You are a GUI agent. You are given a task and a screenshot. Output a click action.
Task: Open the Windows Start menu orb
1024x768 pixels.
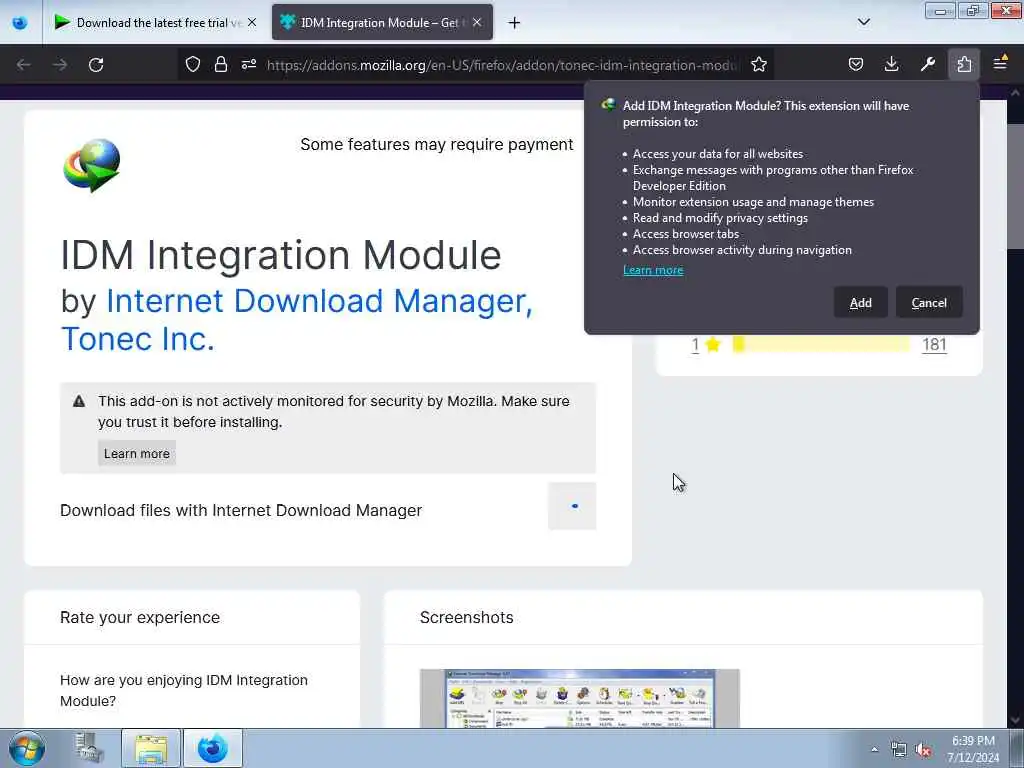[27, 748]
